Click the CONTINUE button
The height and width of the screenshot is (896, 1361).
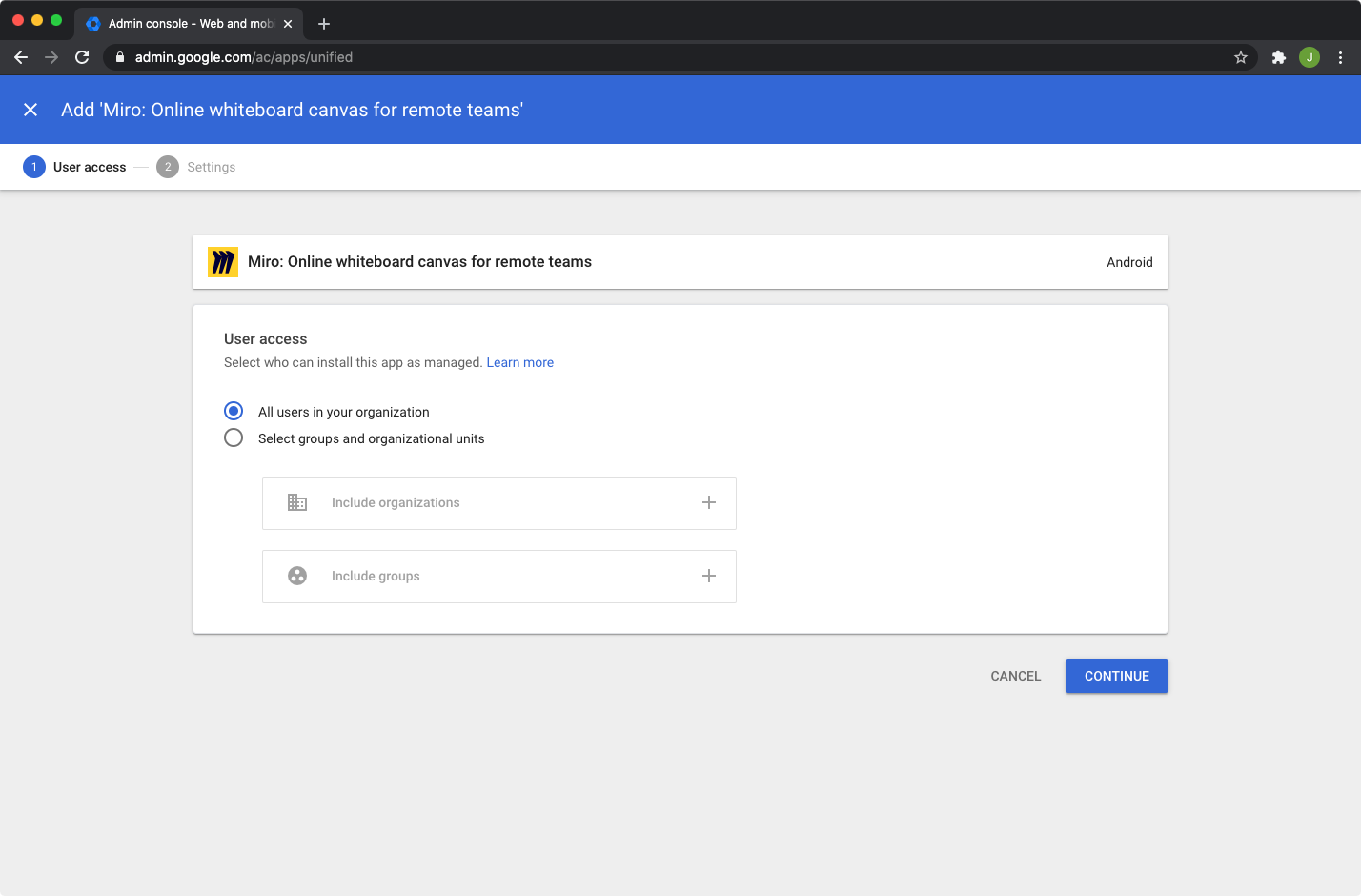[x=1117, y=676]
